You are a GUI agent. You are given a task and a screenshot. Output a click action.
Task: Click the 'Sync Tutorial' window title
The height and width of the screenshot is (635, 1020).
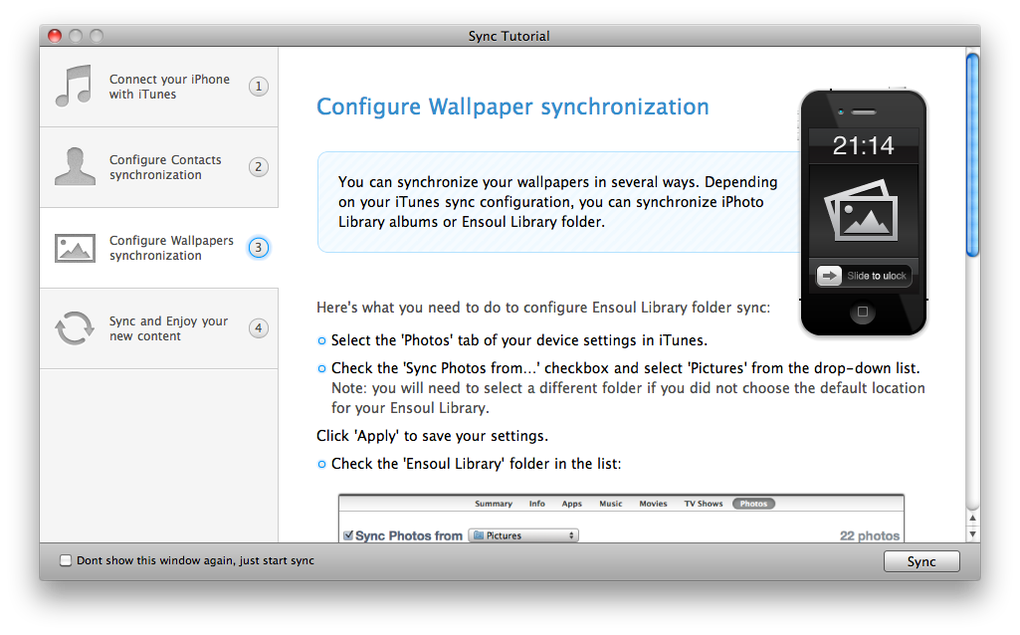pos(509,36)
